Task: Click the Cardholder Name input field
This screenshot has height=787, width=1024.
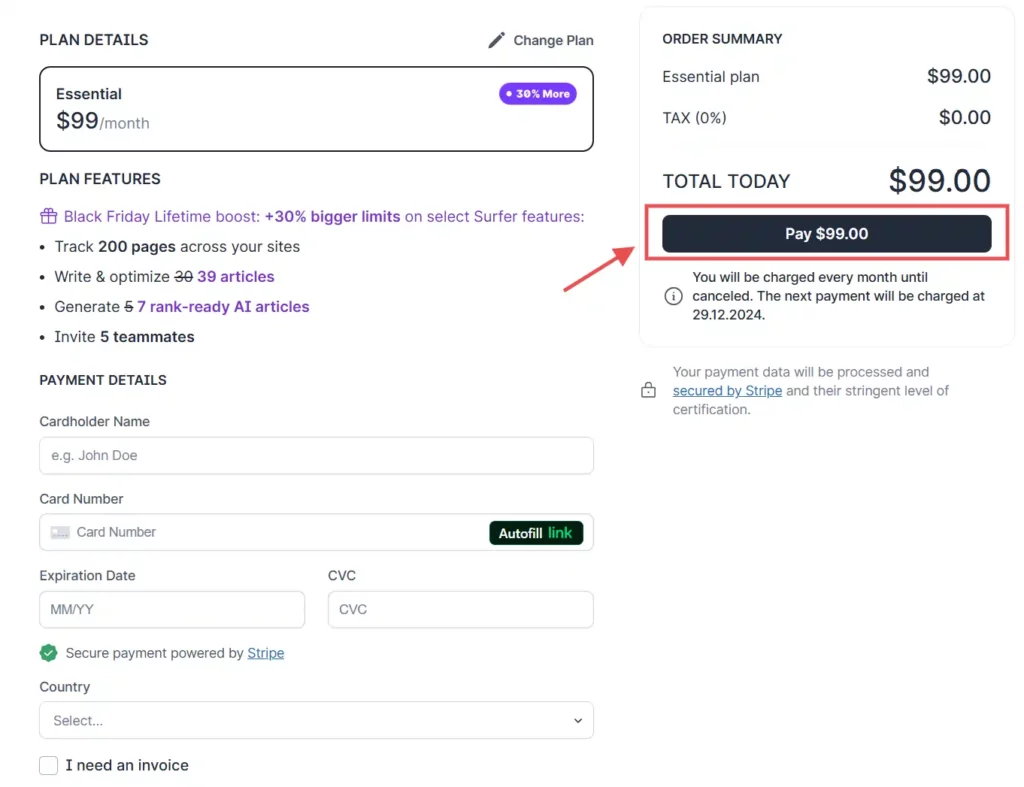Action: click(316, 455)
